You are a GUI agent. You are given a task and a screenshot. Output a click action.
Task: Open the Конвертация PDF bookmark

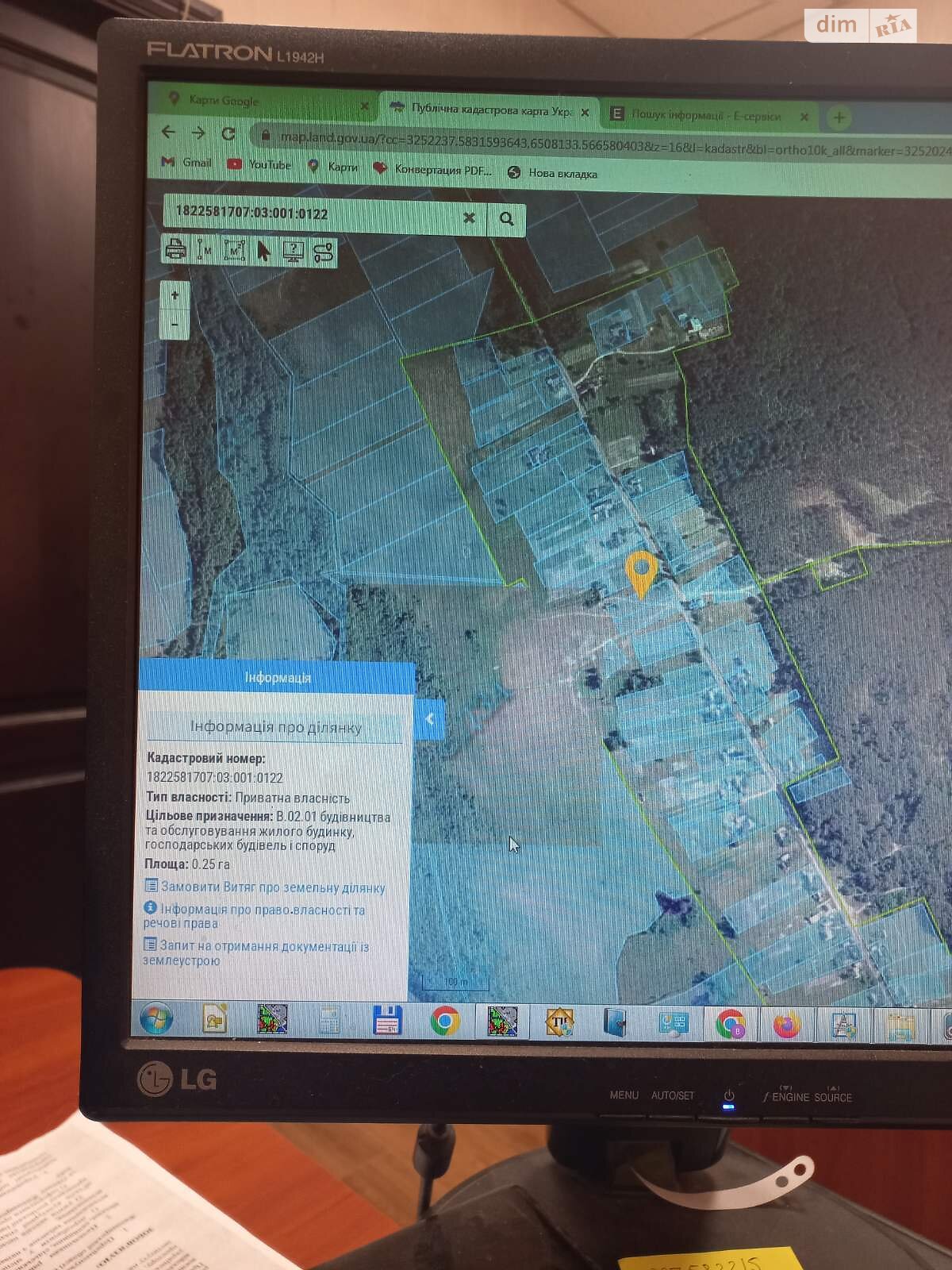pyautogui.click(x=432, y=170)
